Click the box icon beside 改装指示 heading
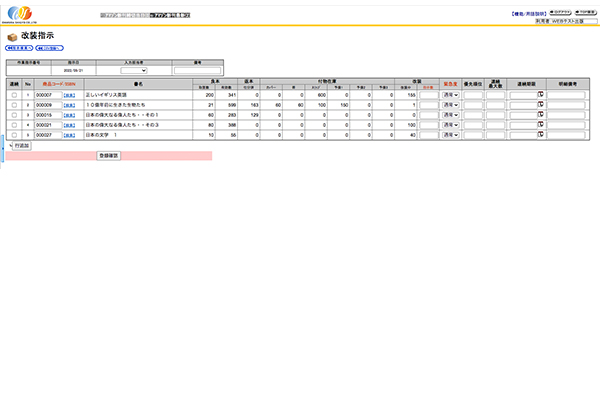Viewport: 600px width, 400px height. click(x=12, y=35)
